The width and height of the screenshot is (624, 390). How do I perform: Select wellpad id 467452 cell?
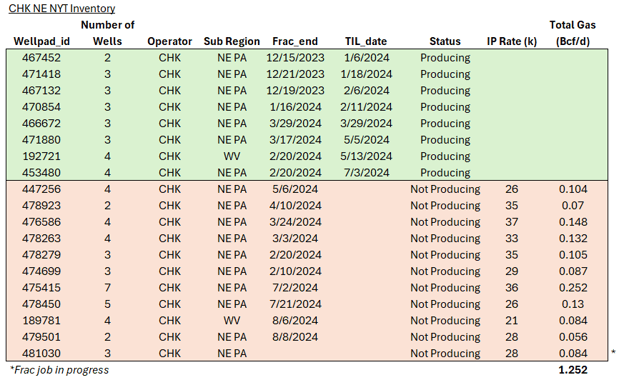click(x=41, y=58)
